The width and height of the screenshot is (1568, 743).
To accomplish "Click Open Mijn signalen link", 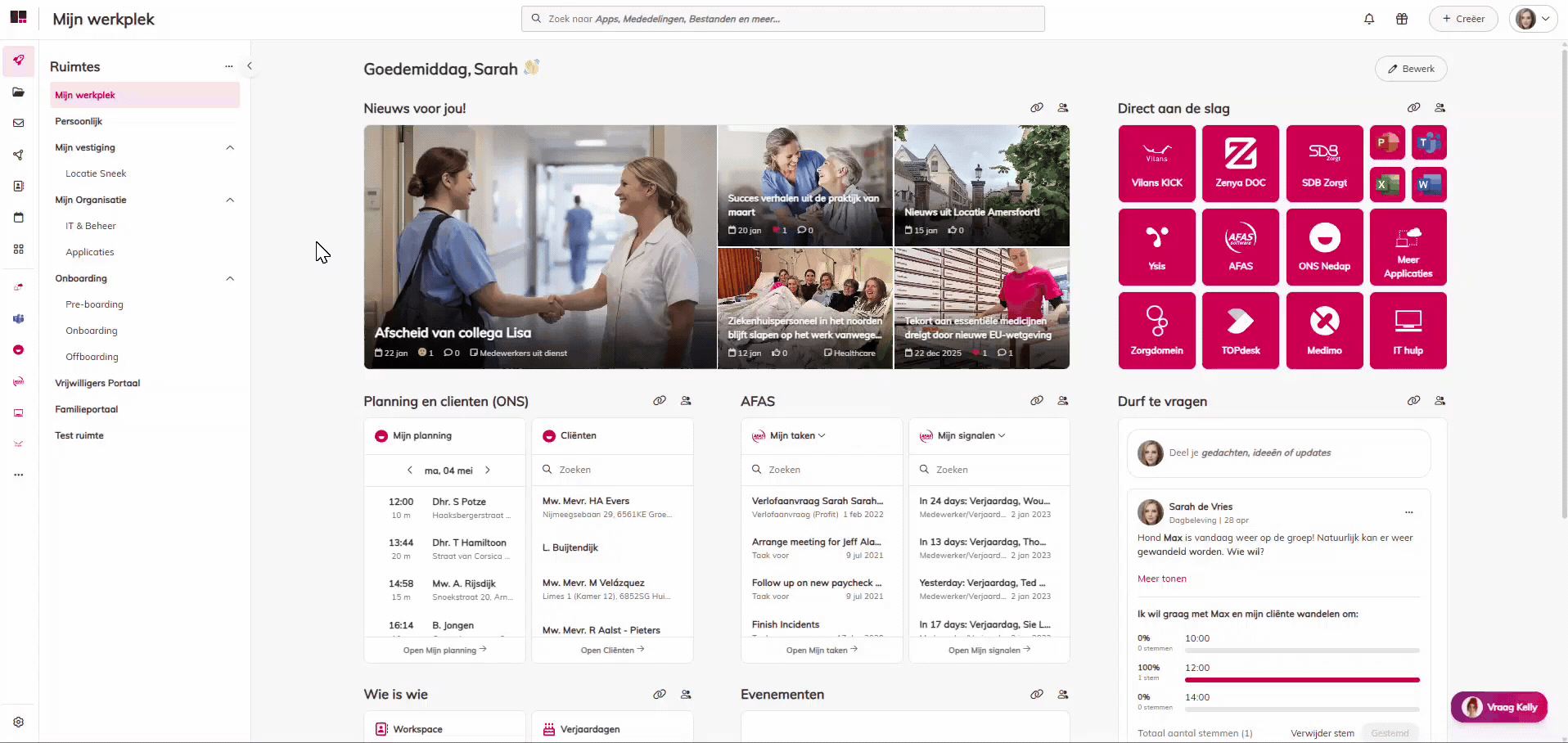I will point(989,650).
